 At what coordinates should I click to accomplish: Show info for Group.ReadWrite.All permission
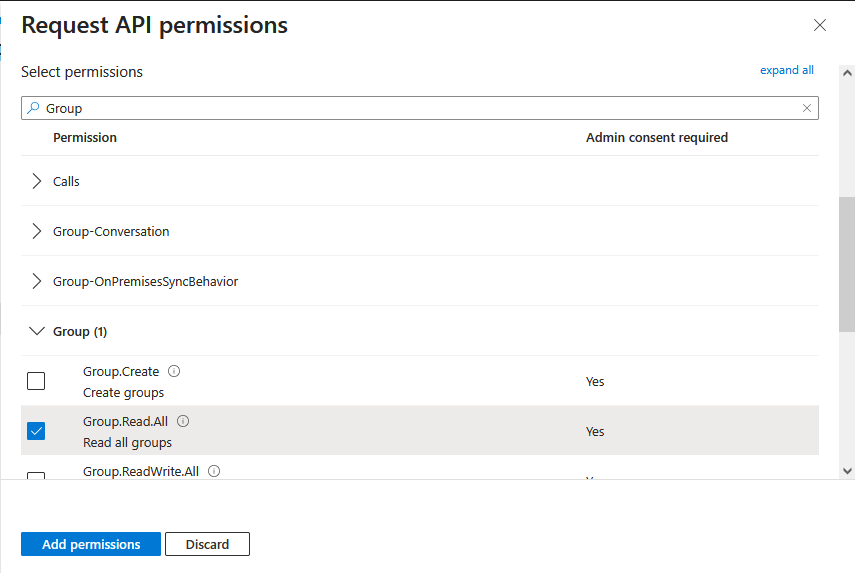point(214,471)
